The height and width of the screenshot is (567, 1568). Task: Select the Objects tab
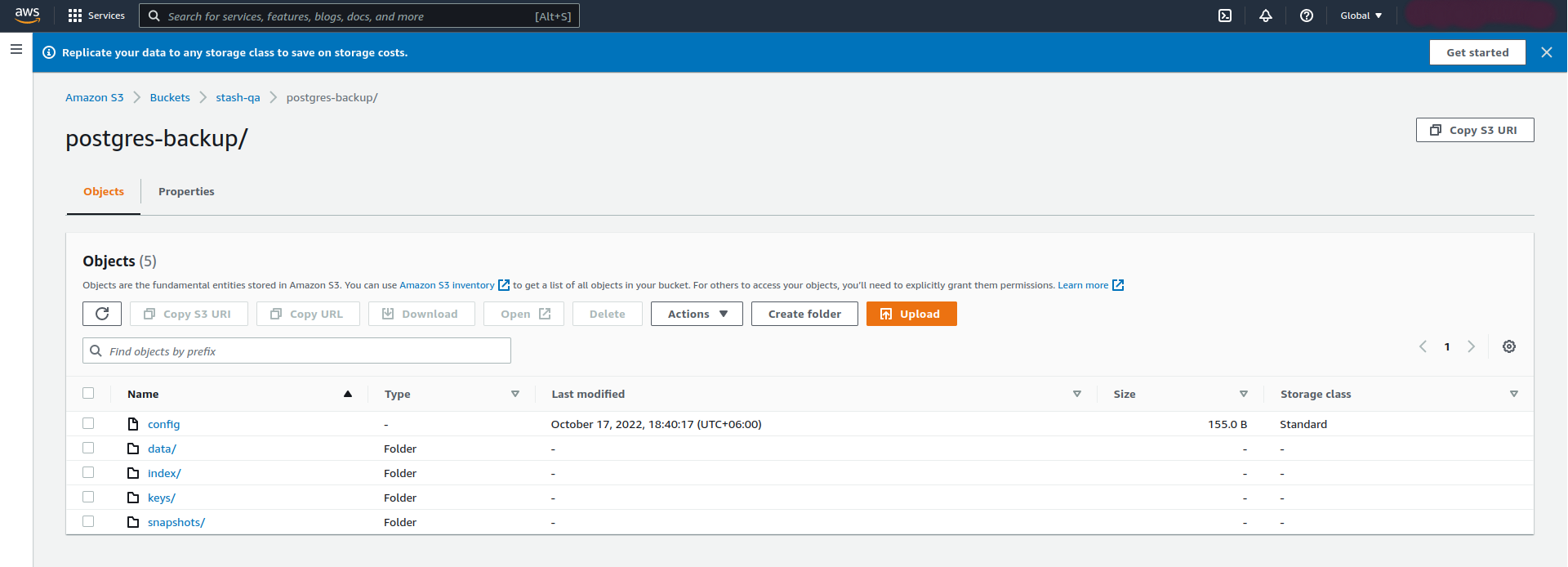click(x=104, y=191)
